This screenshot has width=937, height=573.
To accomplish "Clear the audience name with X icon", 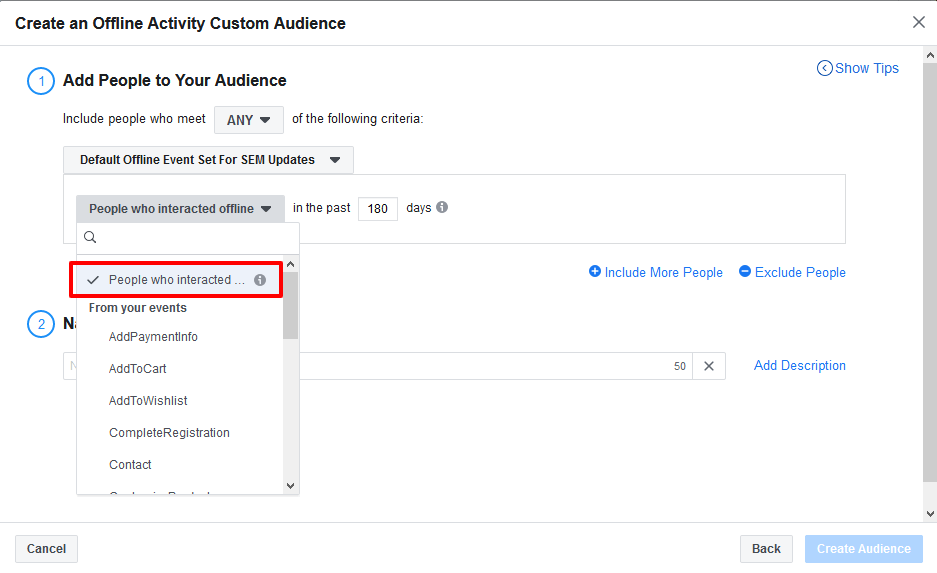I will [x=709, y=366].
